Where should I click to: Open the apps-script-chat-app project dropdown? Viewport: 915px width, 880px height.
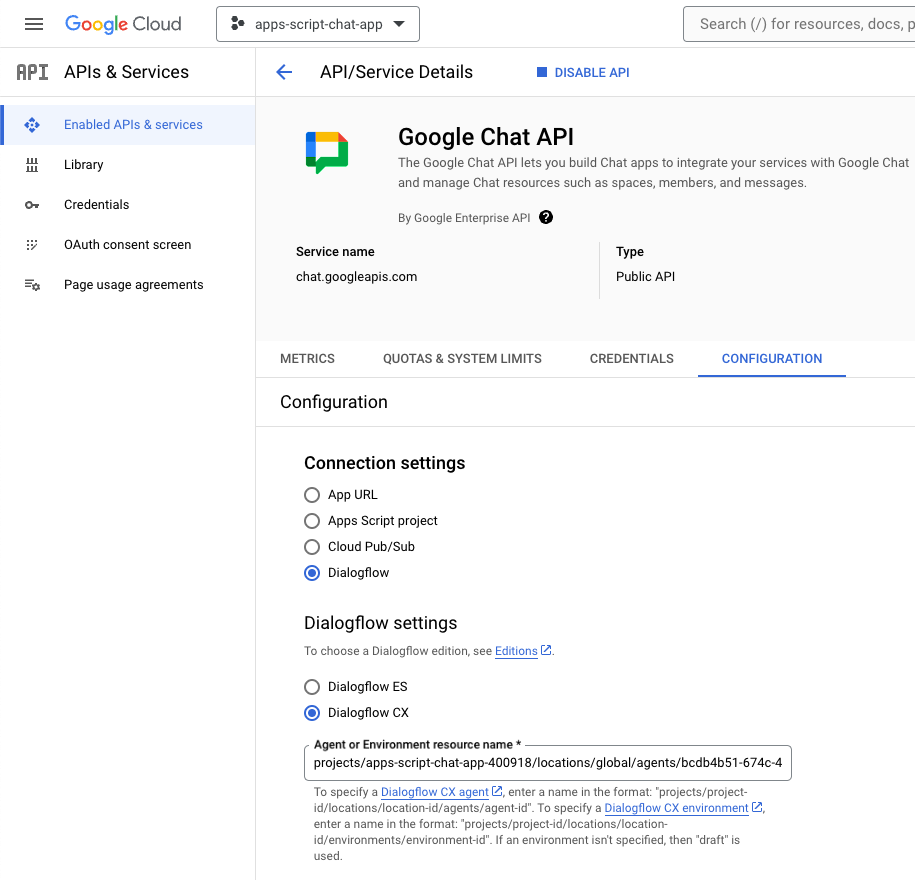tap(318, 24)
